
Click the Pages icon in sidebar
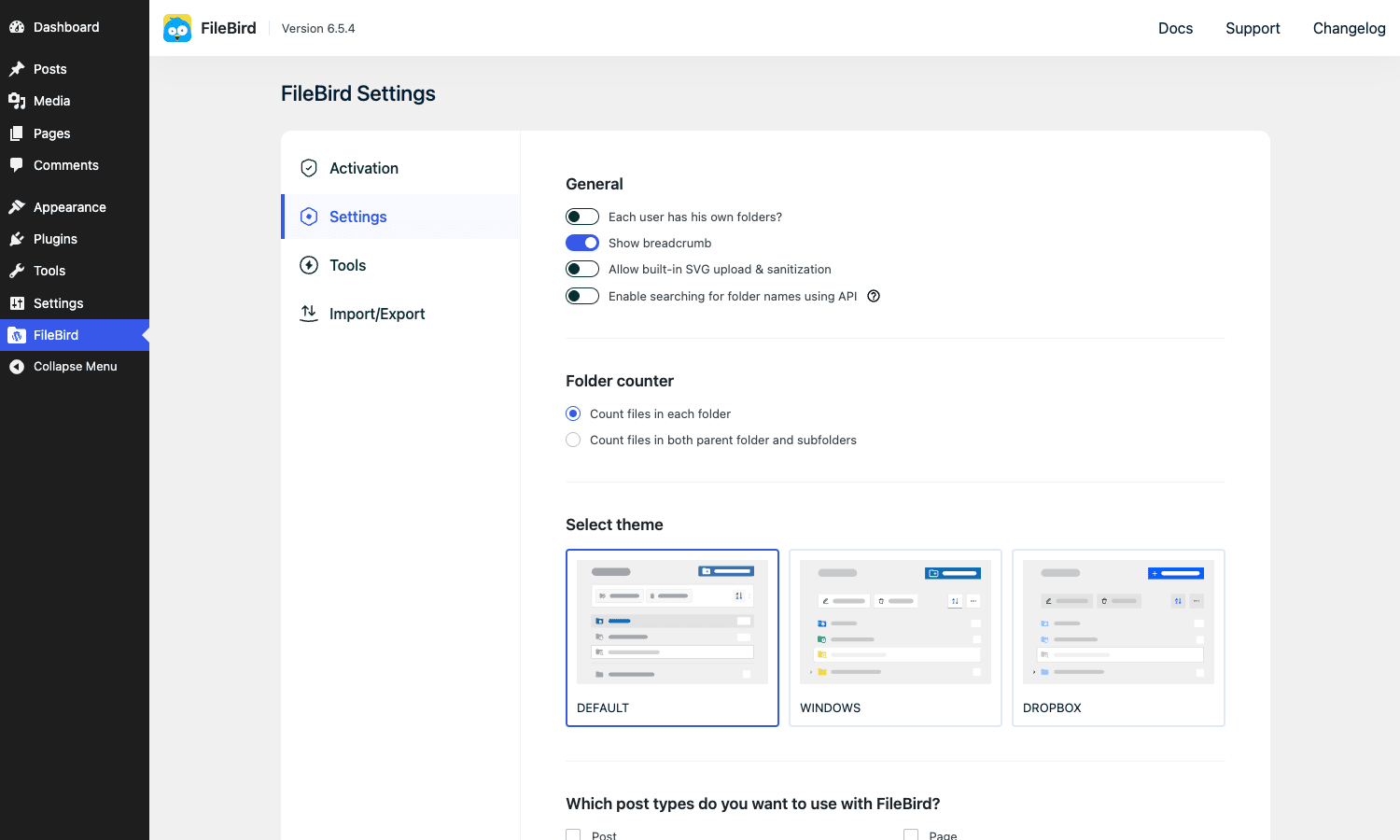pos(17,133)
